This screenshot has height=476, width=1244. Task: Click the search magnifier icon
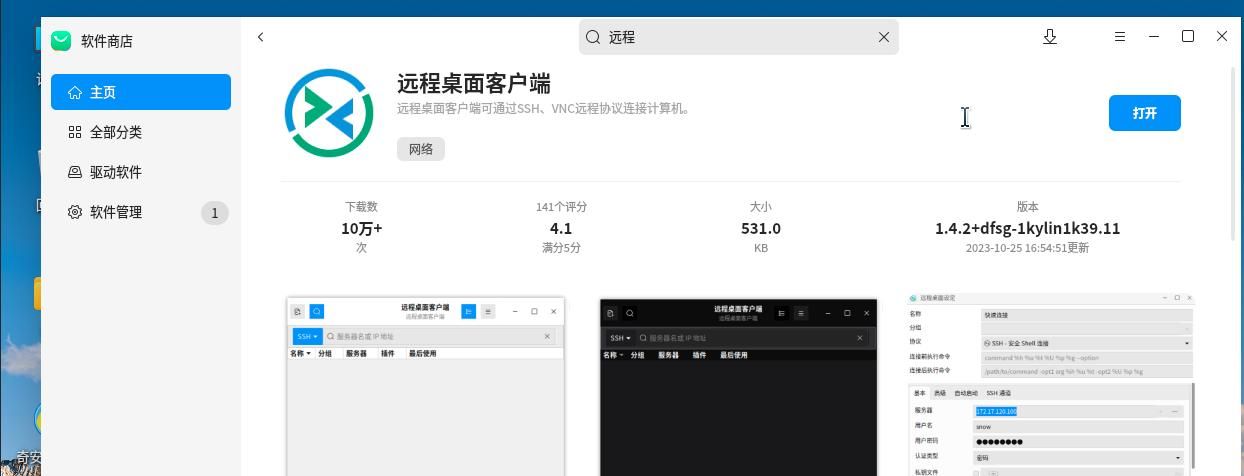tap(593, 37)
